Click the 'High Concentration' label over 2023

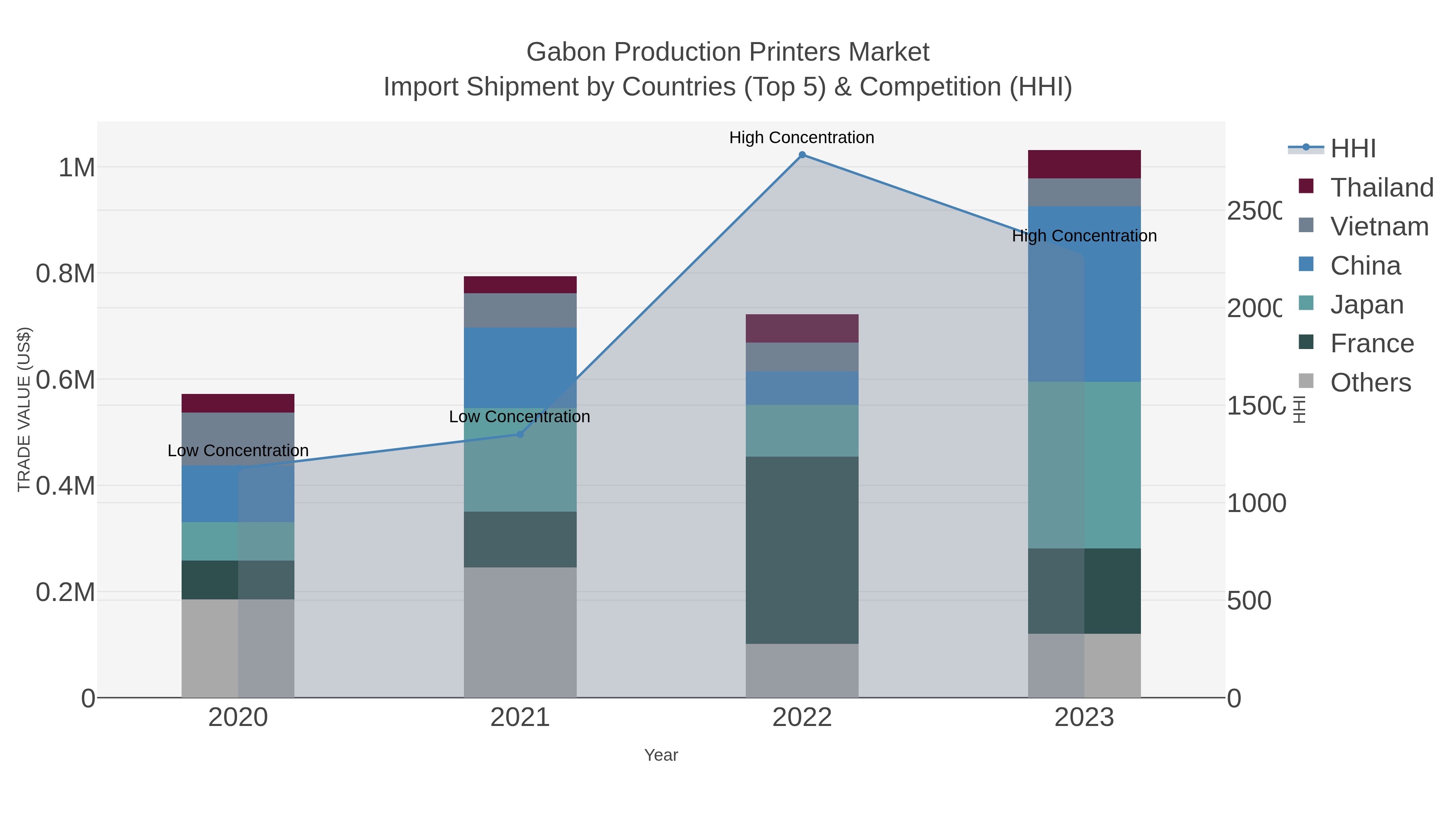pos(1084,236)
